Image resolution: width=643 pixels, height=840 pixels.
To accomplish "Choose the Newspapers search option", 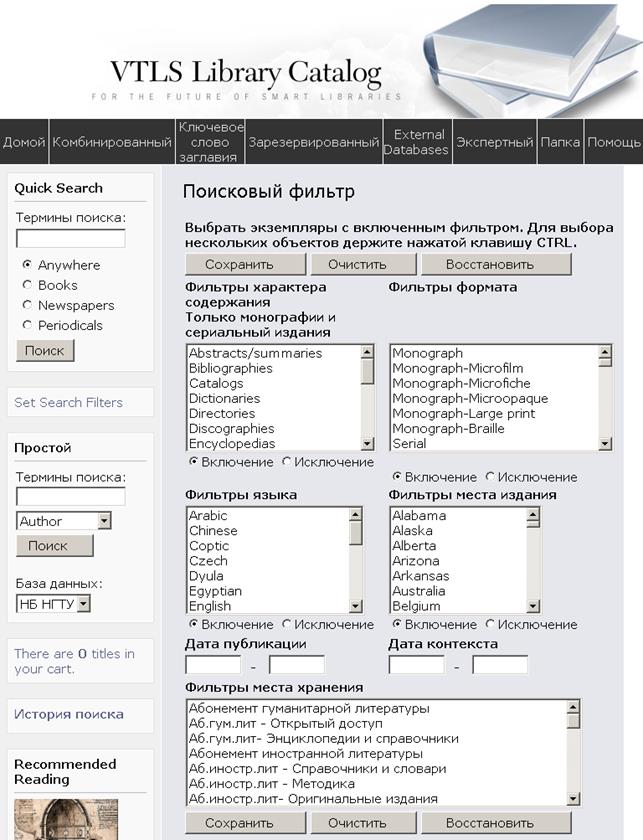I will pyautogui.click(x=27, y=305).
